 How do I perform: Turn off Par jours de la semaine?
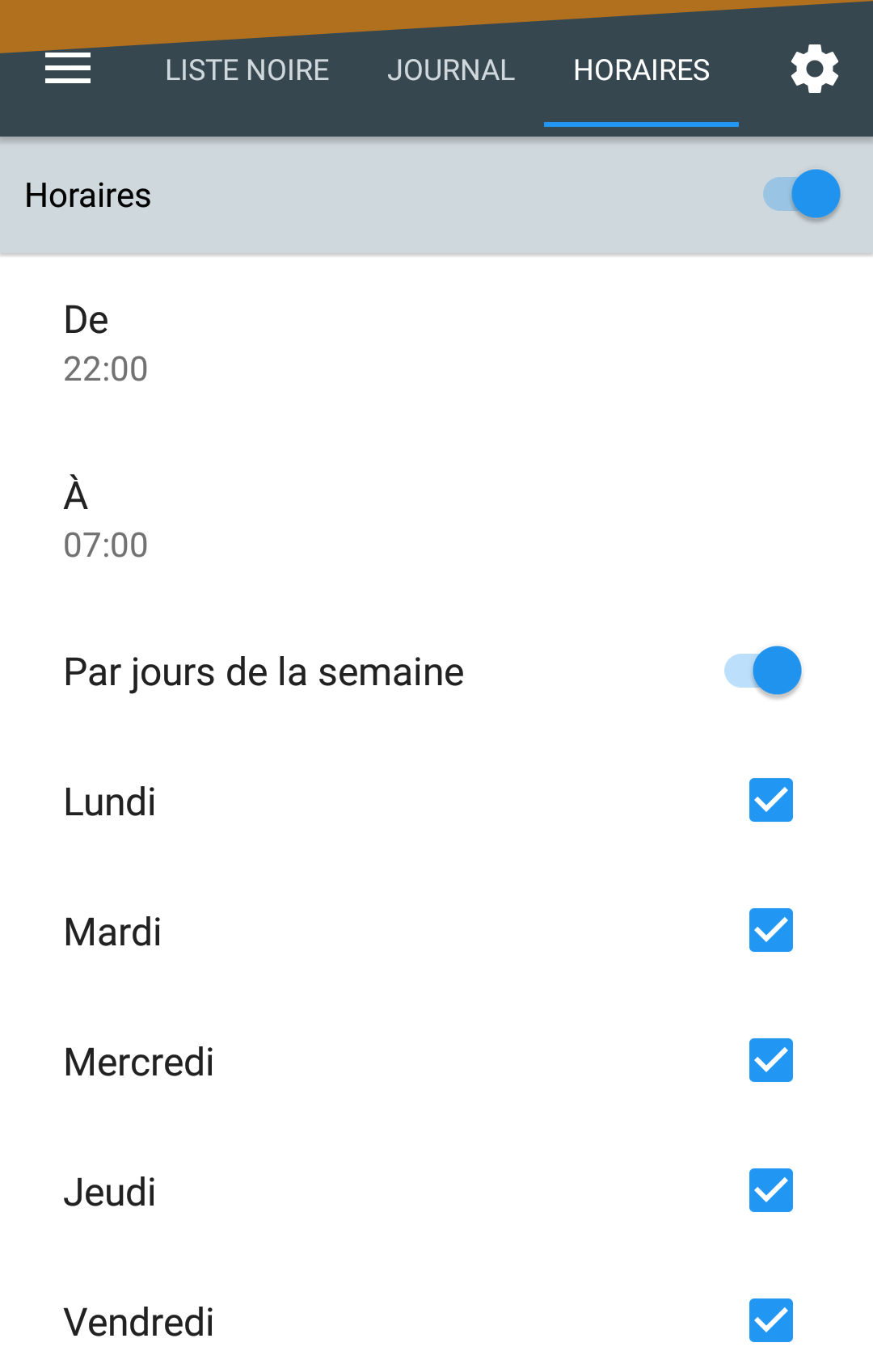click(x=763, y=671)
